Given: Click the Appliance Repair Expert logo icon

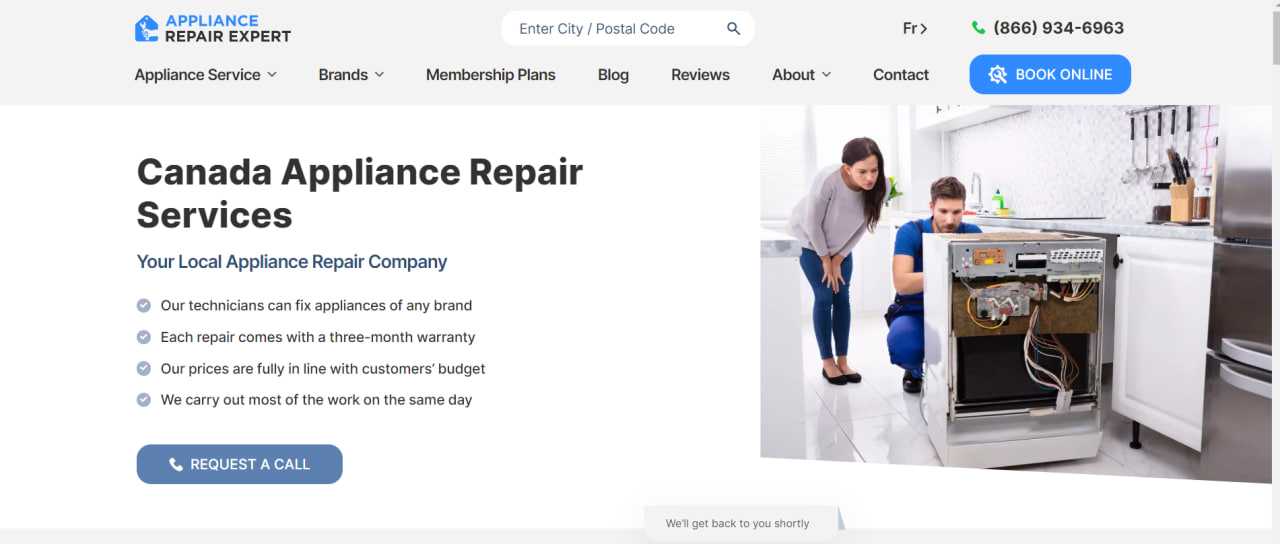Looking at the screenshot, I should [x=147, y=28].
